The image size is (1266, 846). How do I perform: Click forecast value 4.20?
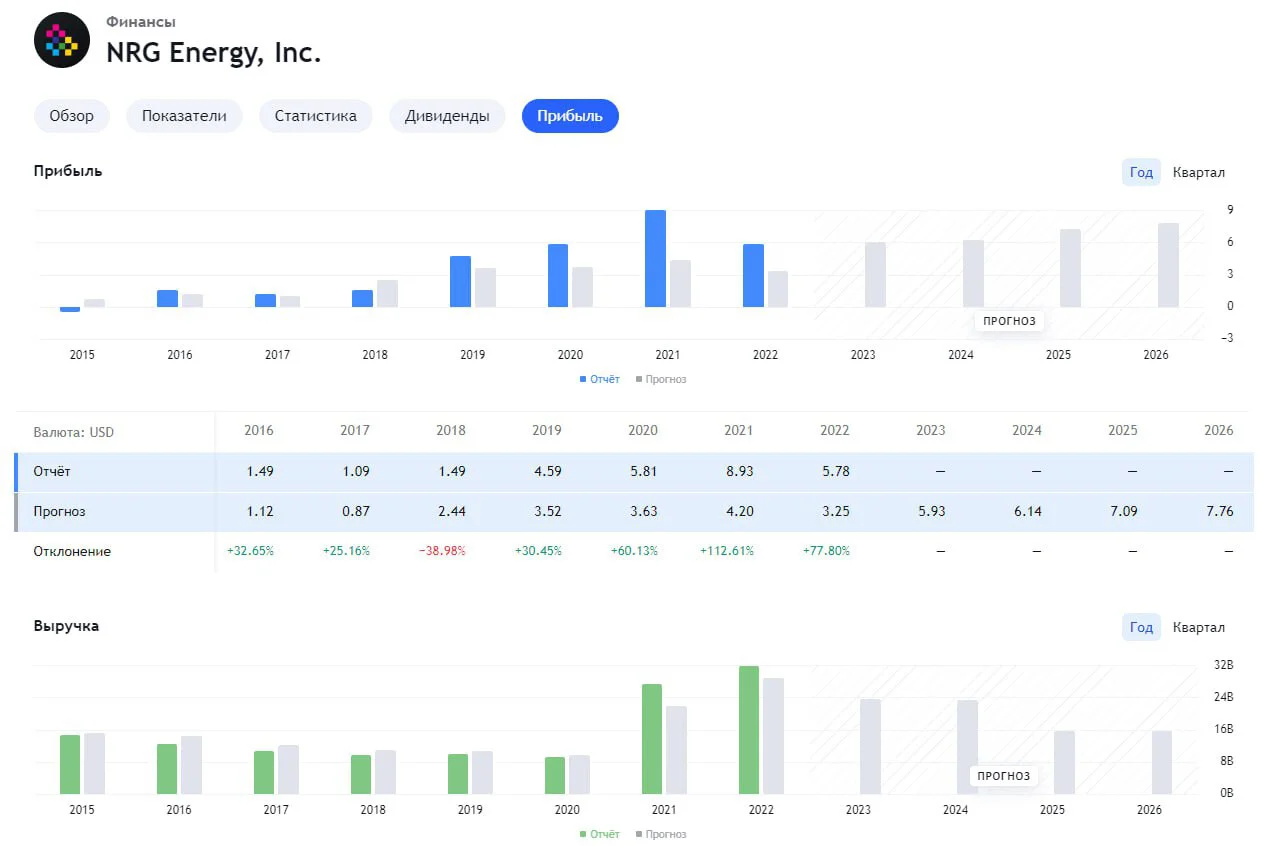739,511
